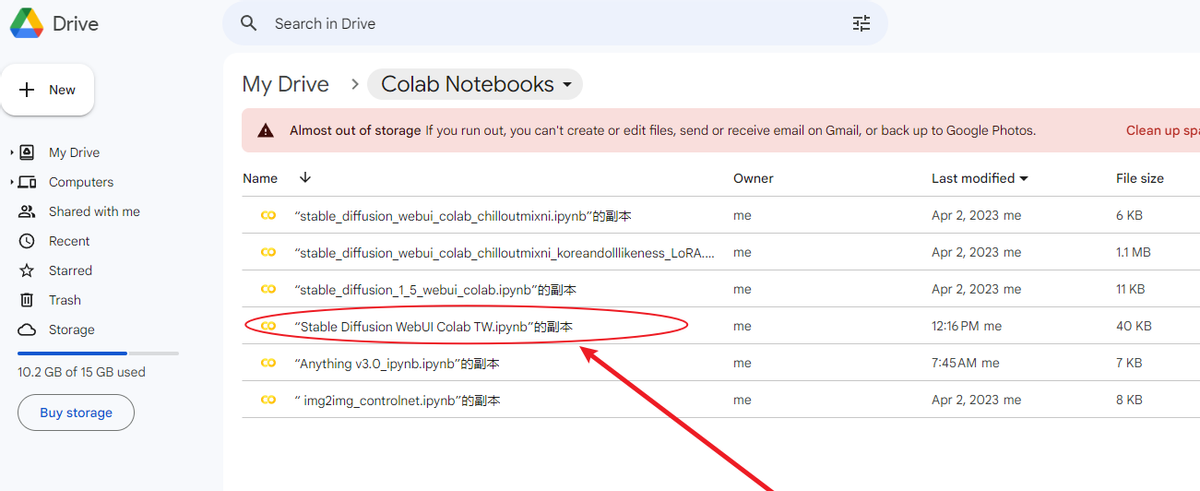The image size is (1200, 491).
Task: Click the search magnifier icon
Action: click(249, 23)
